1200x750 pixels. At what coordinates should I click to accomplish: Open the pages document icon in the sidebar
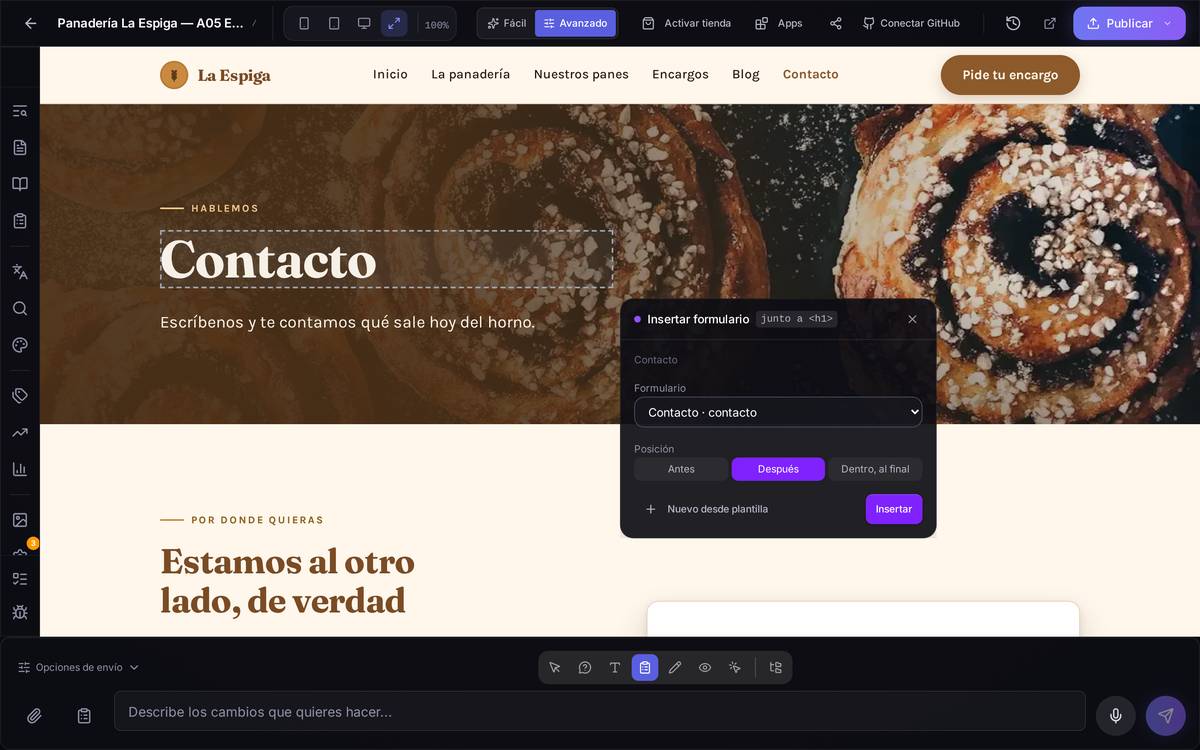point(20,147)
